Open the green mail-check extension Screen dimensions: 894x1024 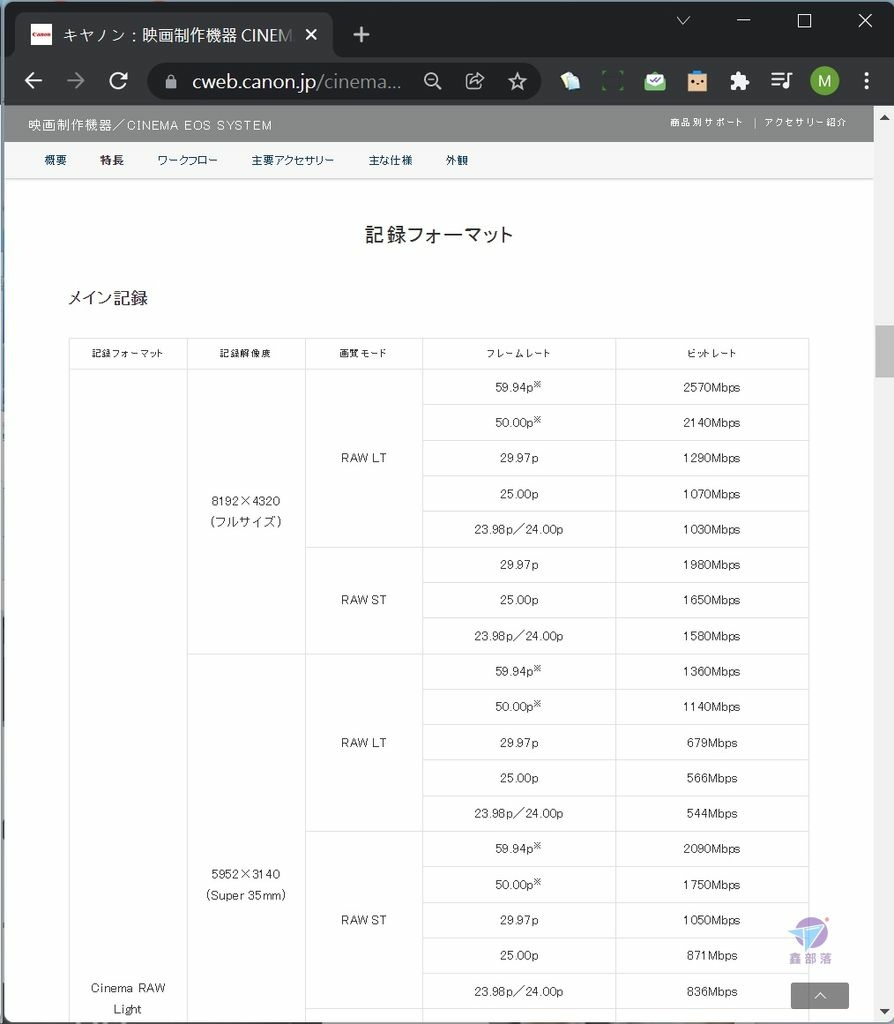click(655, 81)
